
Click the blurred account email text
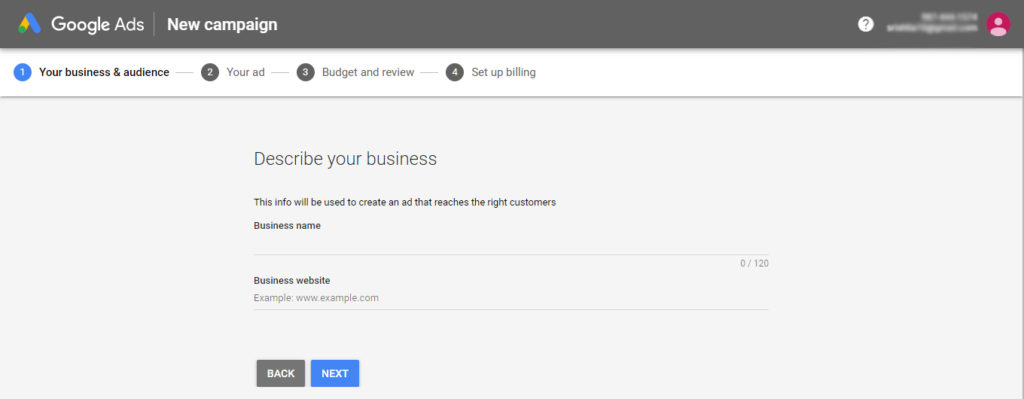click(x=932, y=28)
